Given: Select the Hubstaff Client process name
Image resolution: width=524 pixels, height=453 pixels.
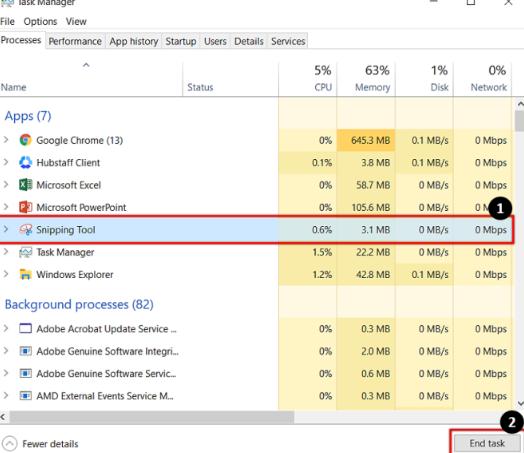Looking at the screenshot, I should point(68,163).
